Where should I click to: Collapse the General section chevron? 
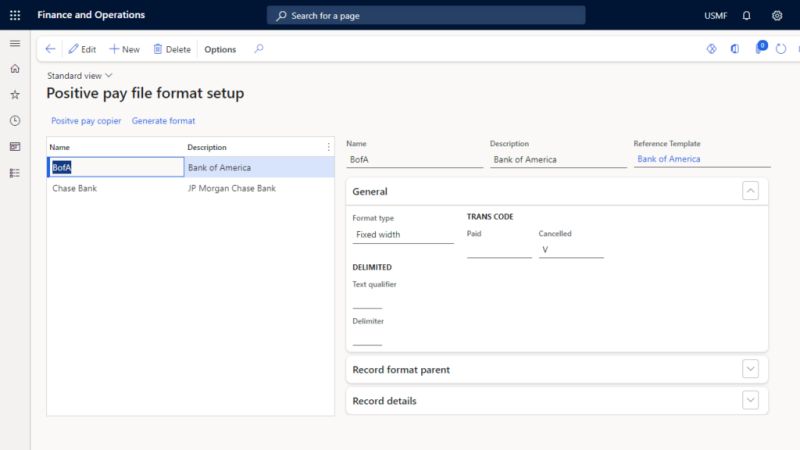coord(750,191)
